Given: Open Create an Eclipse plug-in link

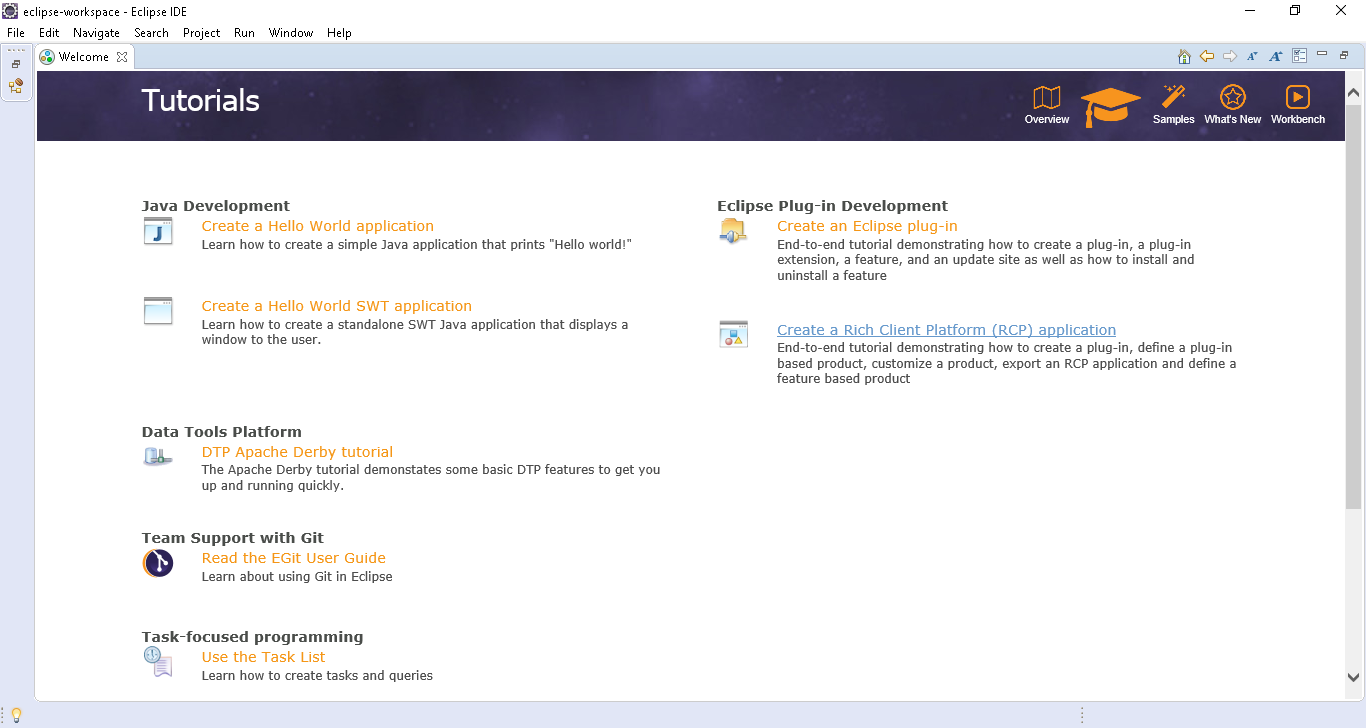Looking at the screenshot, I should click(x=867, y=226).
